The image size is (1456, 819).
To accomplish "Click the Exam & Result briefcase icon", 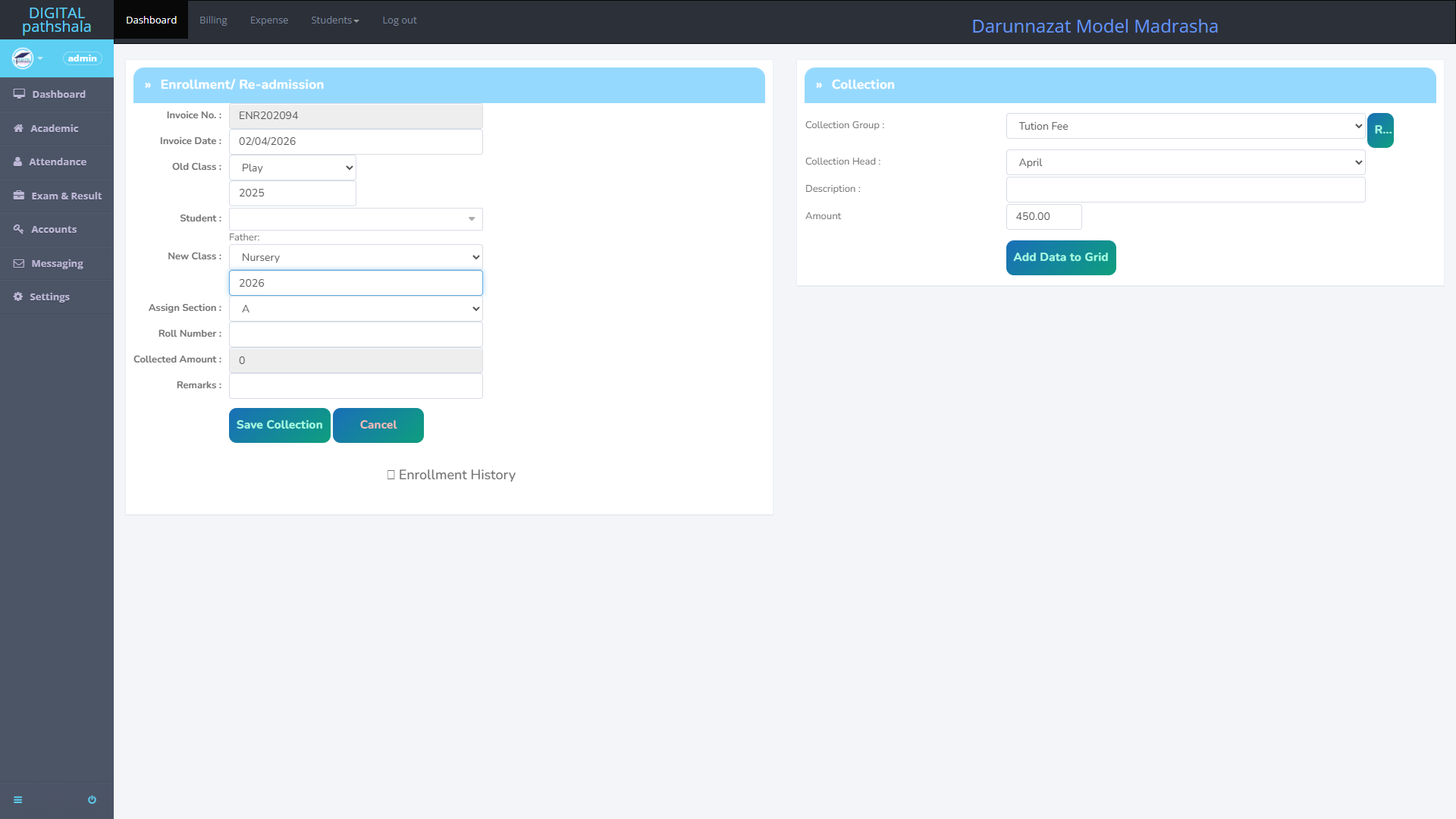I will pyautogui.click(x=19, y=196).
